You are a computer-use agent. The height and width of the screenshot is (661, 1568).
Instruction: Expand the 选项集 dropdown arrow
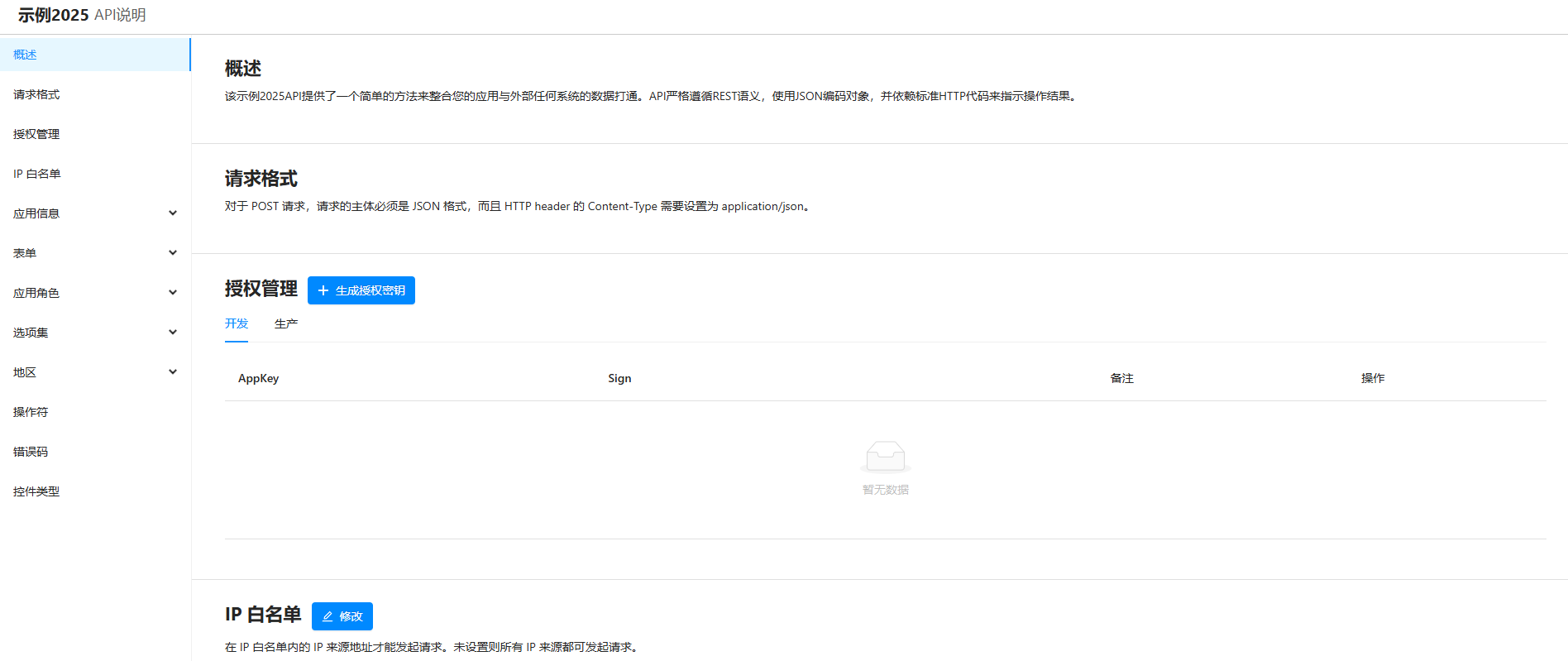[x=173, y=333]
